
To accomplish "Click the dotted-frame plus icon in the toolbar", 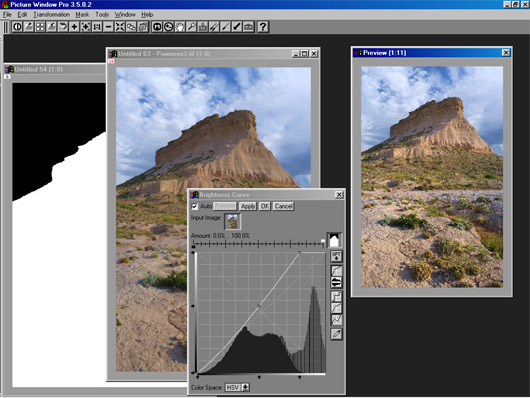I will click(86, 27).
